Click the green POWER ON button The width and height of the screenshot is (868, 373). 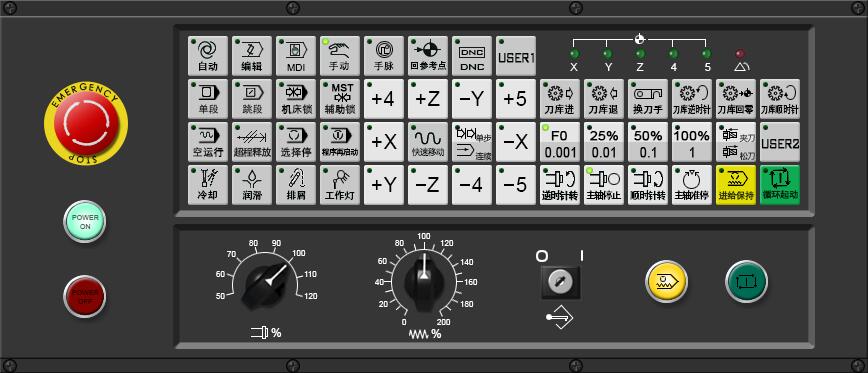pos(85,221)
